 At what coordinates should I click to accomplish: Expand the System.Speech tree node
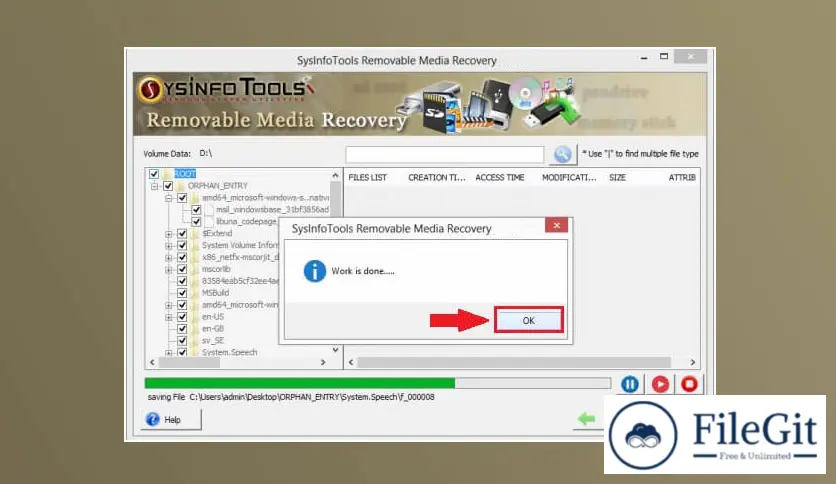(x=168, y=352)
